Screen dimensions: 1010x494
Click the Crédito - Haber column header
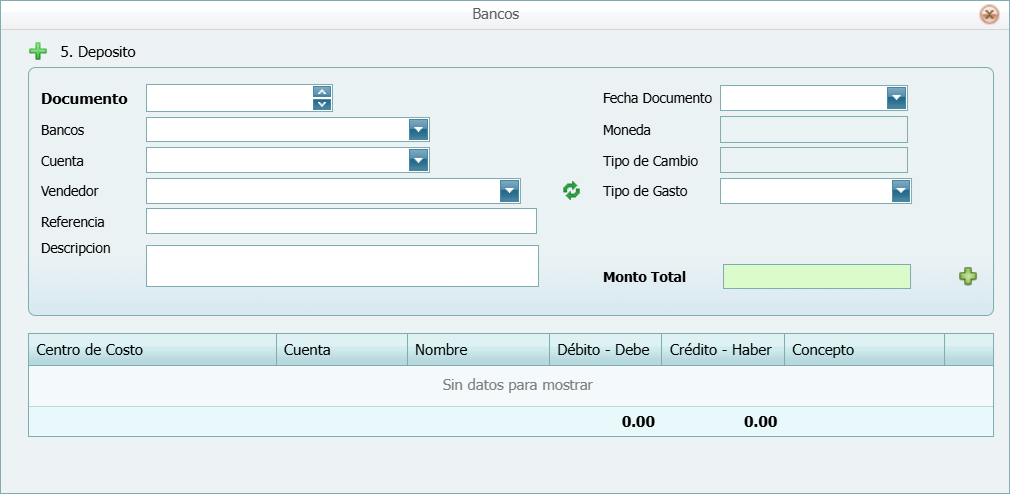tap(722, 350)
